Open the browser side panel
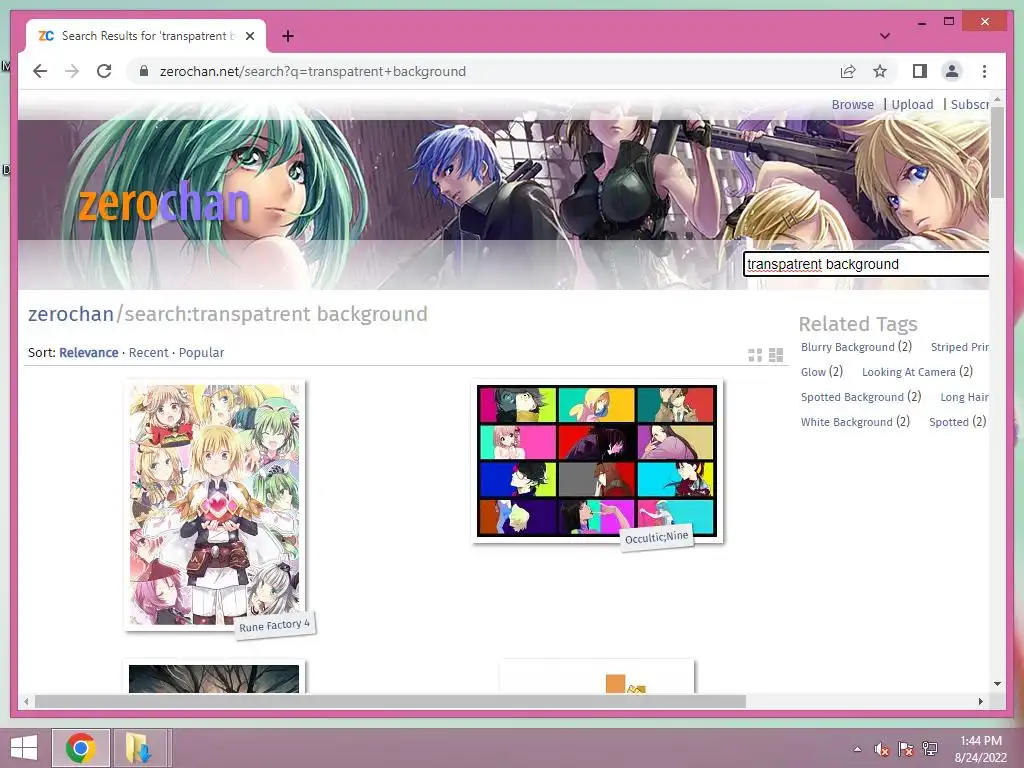1024x768 pixels. click(x=920, y=71)
